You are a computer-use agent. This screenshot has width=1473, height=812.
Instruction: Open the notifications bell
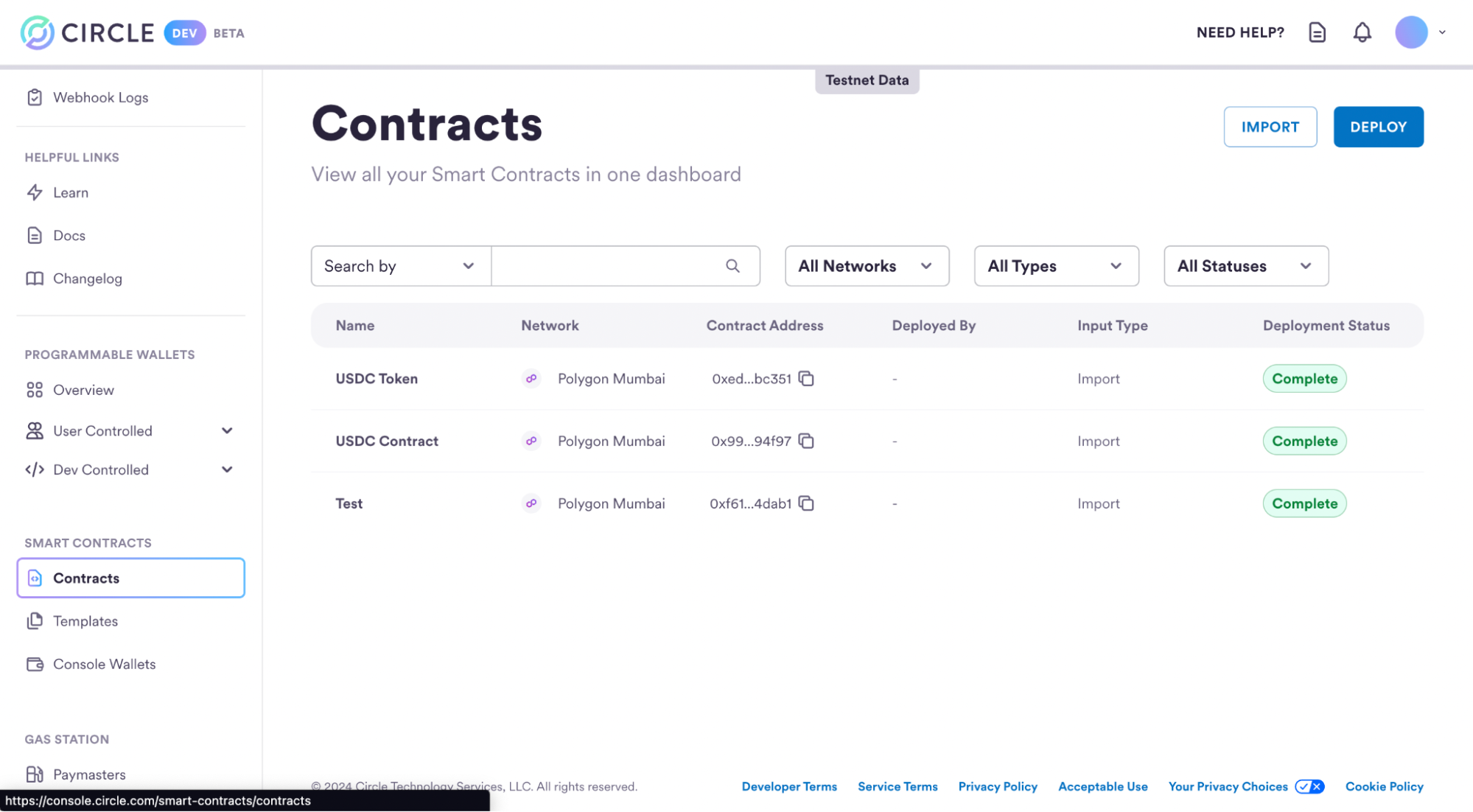[1362, 32]
